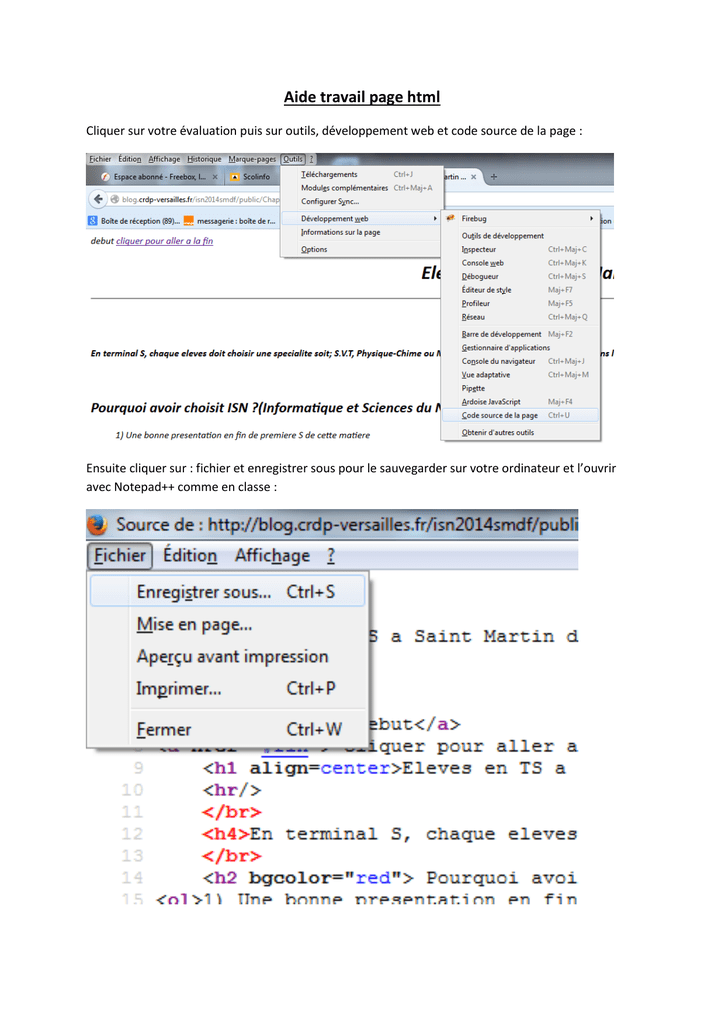The image size is (725, 1024).
Task: Click the Freebox tab favicon
Action: click(x=105, y=177)
